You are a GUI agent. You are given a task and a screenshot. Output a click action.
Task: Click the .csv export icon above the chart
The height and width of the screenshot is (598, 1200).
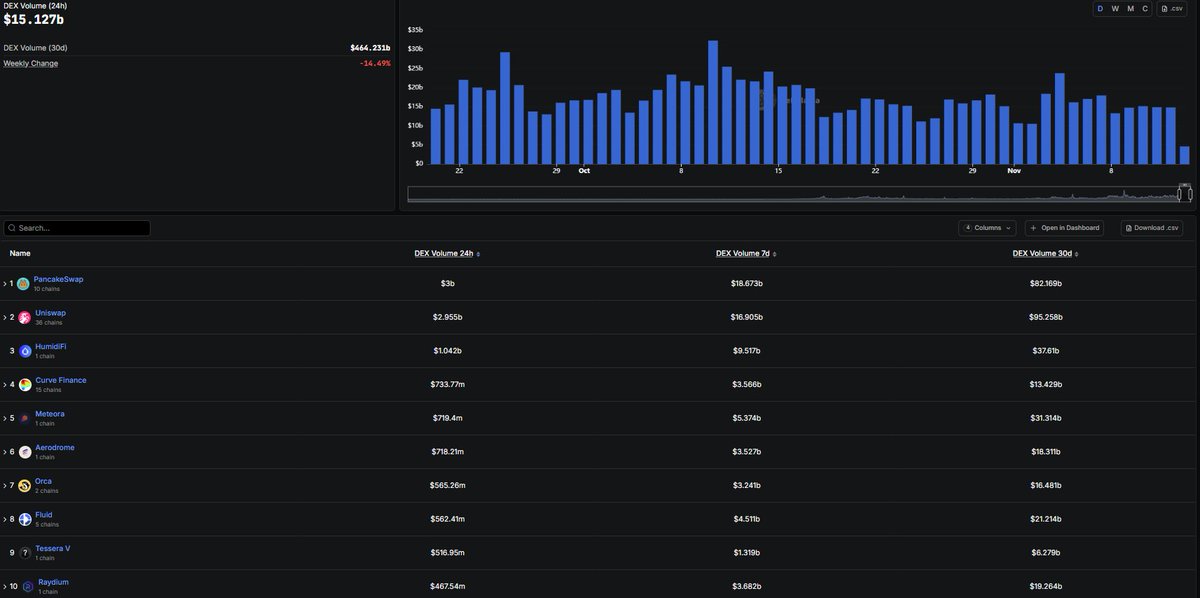[1163, 6]
